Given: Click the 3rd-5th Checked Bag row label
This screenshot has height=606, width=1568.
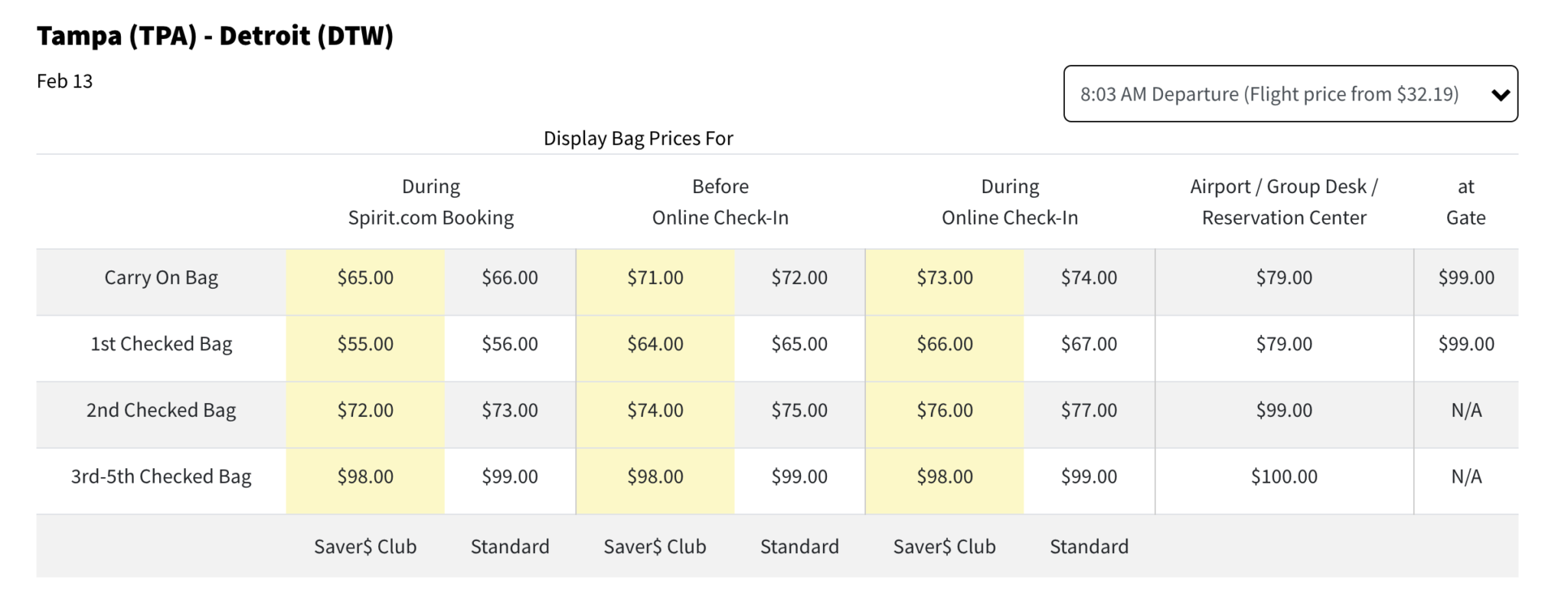Looking at the screenshot, I should pos(161,477).
